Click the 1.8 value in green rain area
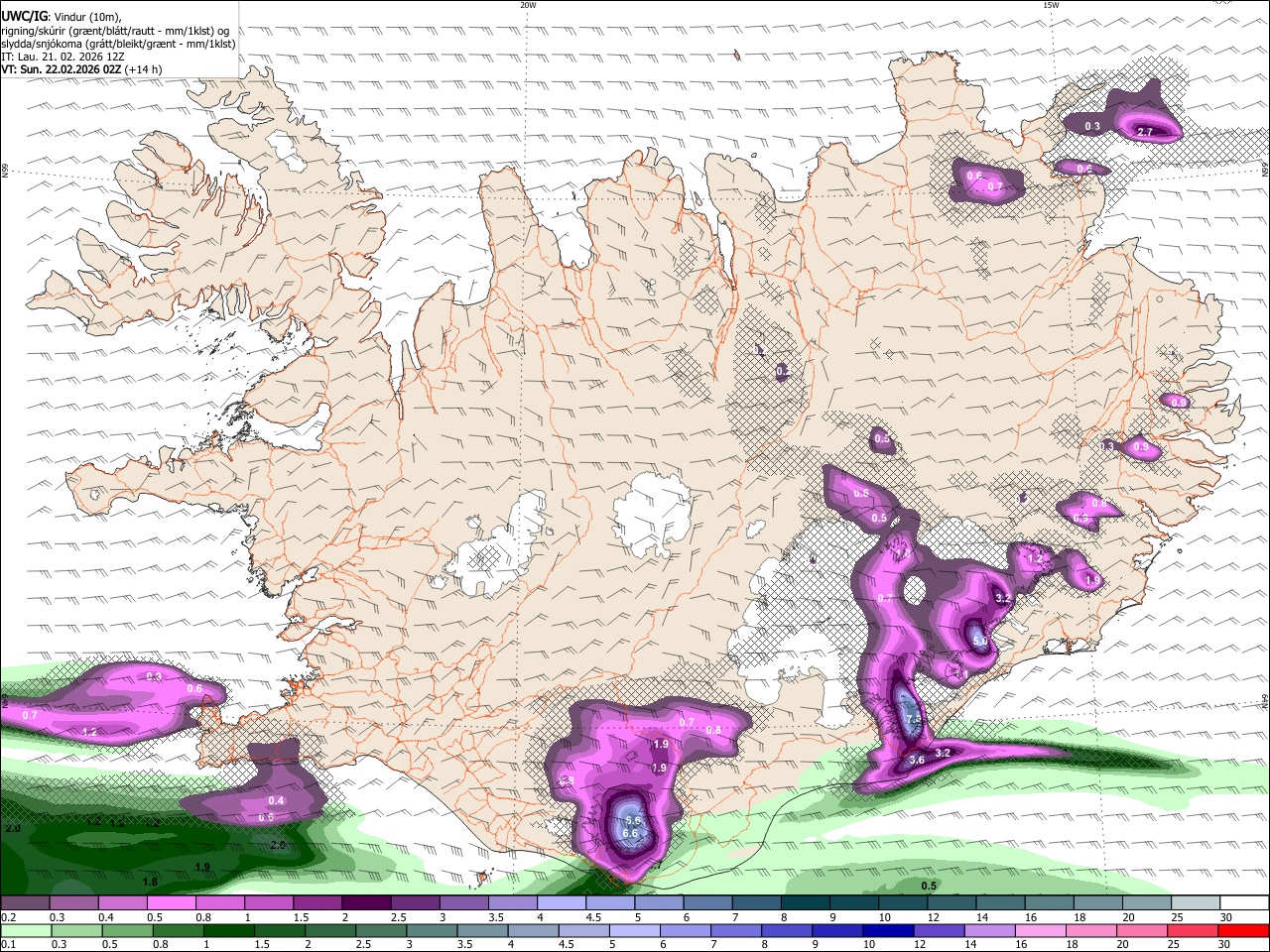 pyautogui.click(x=150, y=882)
